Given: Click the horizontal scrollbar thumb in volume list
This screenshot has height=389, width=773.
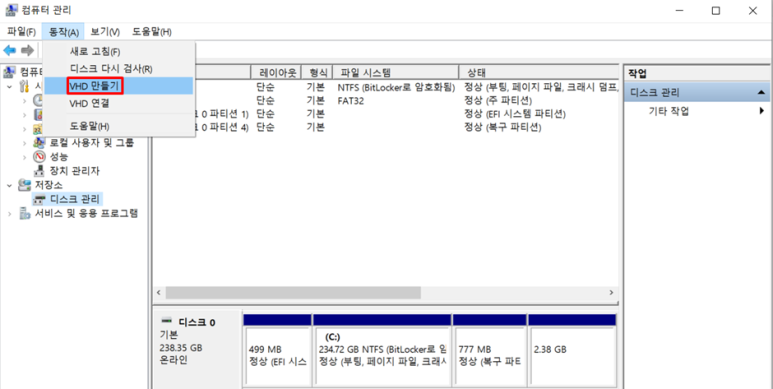Looking at the screenshot, I should tap(293, 292).
